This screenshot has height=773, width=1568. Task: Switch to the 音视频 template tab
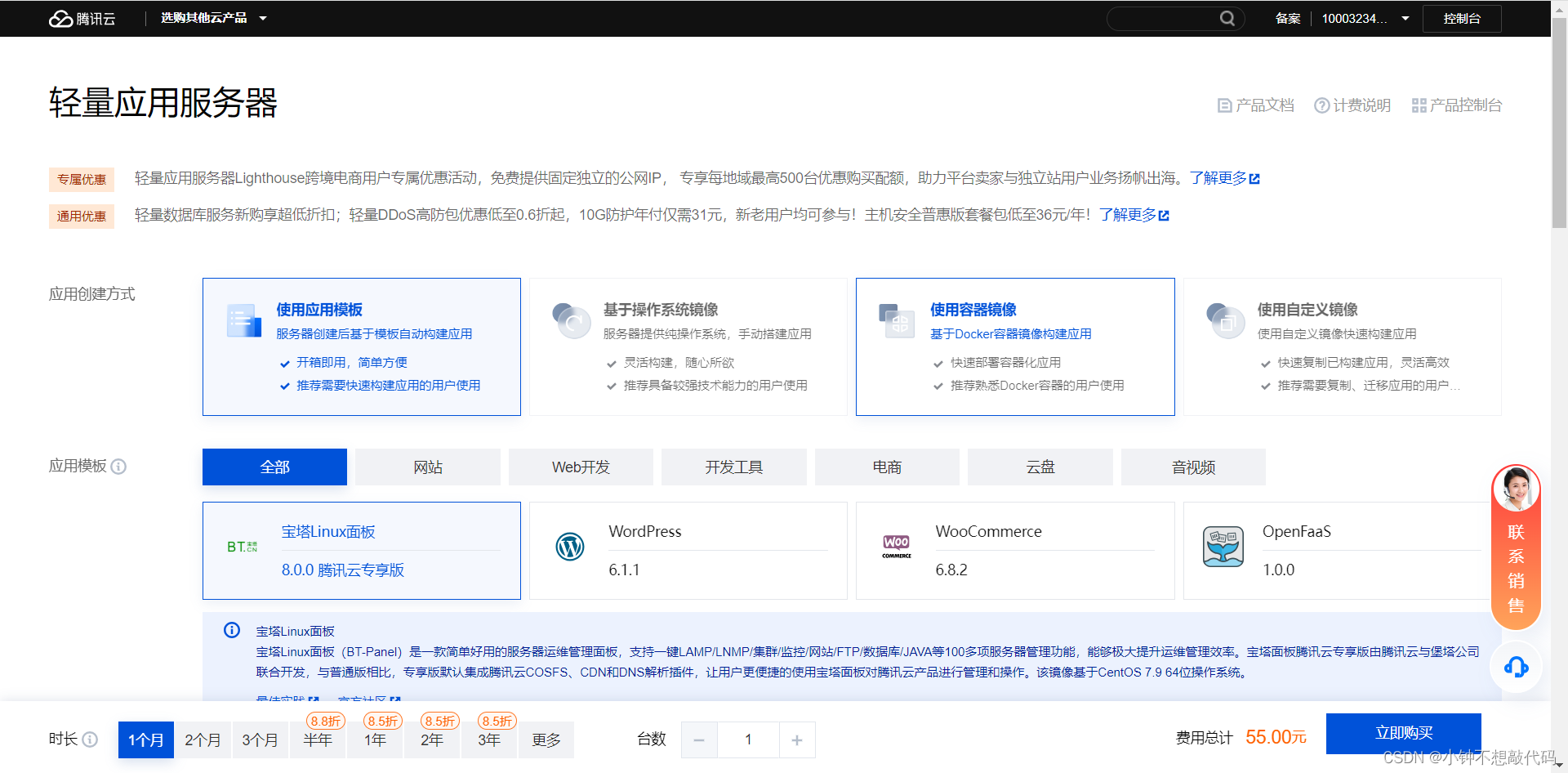[x=1193, y=467]
